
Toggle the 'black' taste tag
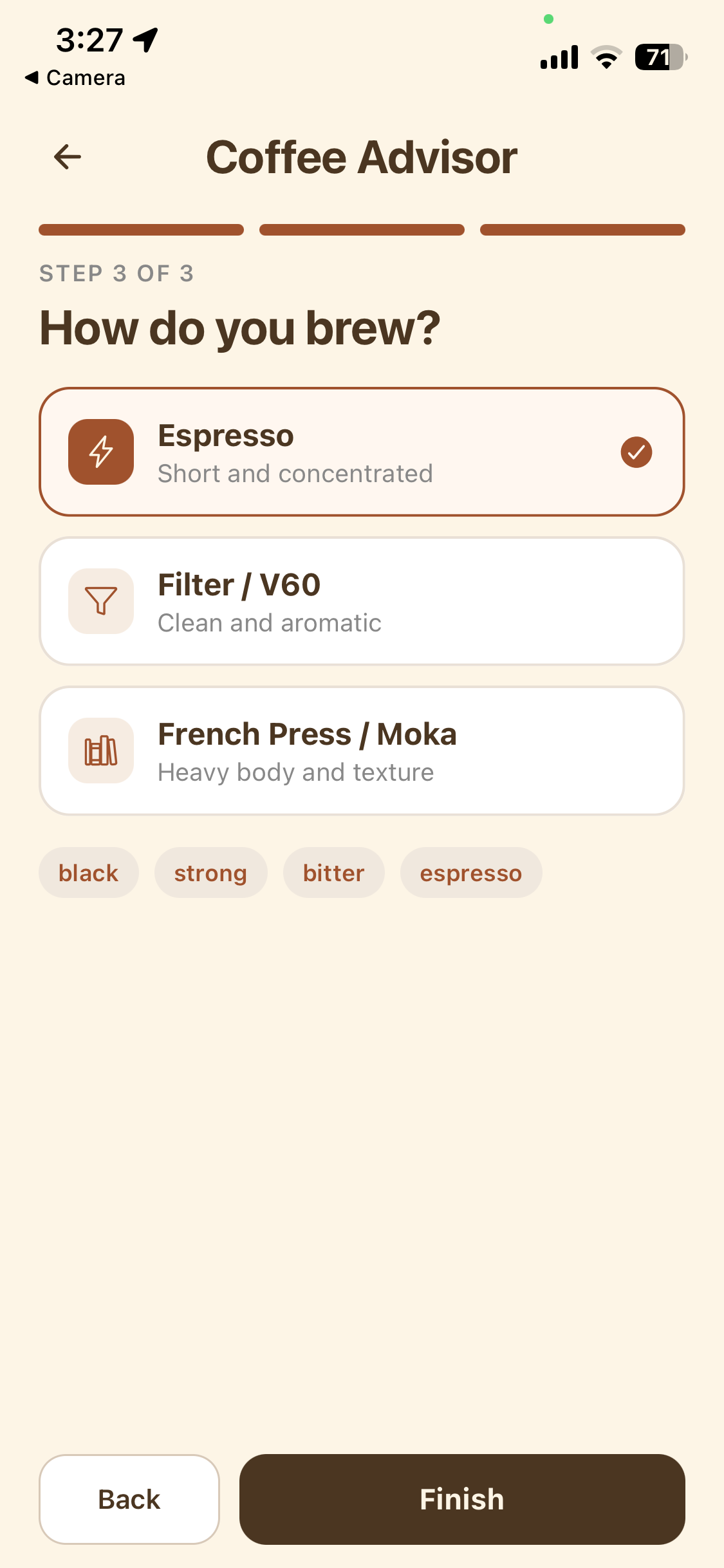(x=88, y=873)
